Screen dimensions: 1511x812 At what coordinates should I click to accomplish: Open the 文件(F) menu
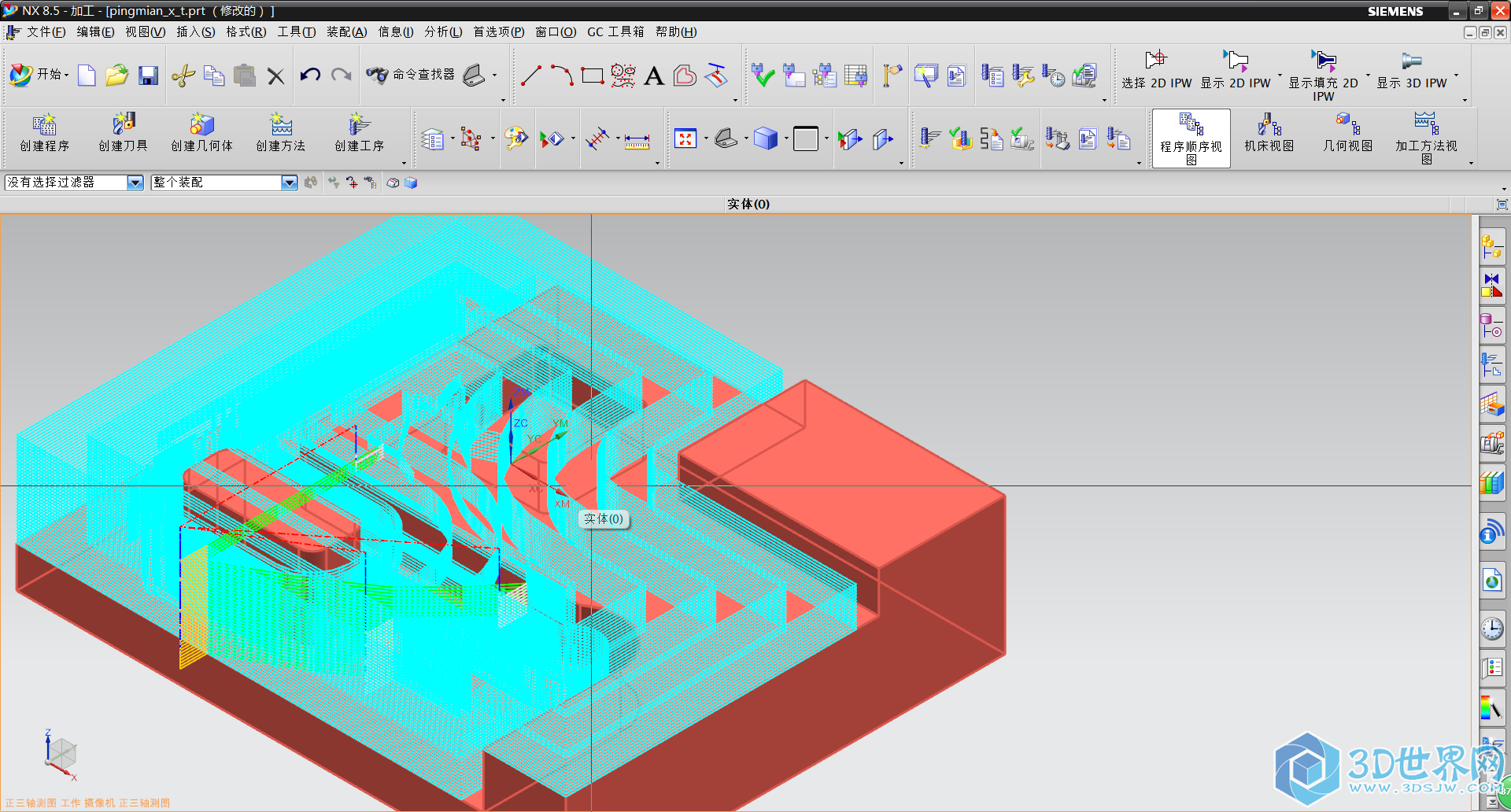(46, 31)
